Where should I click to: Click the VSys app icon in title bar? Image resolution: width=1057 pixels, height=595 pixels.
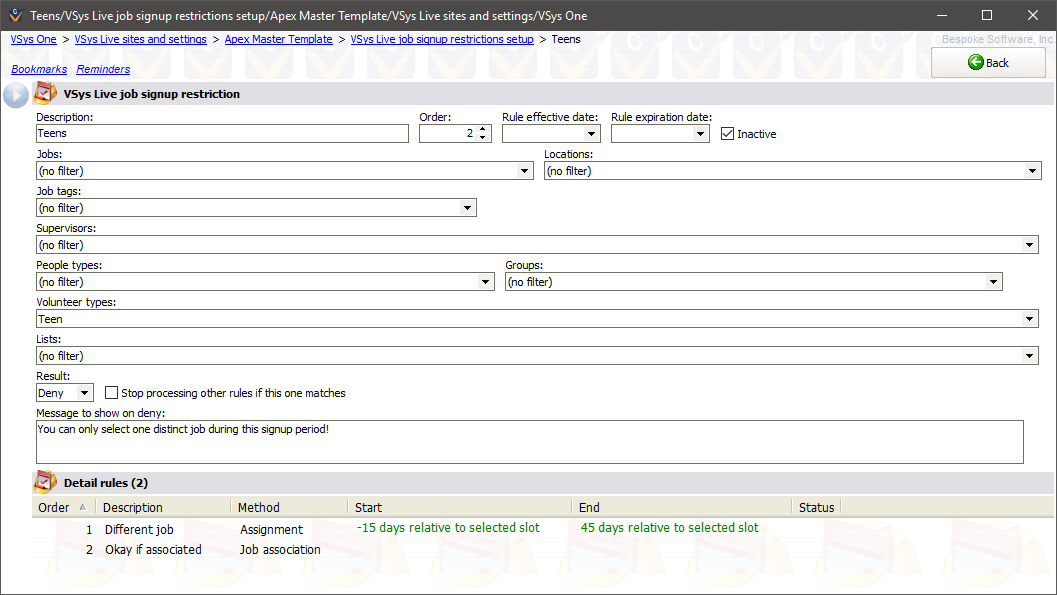coord(14,15)
